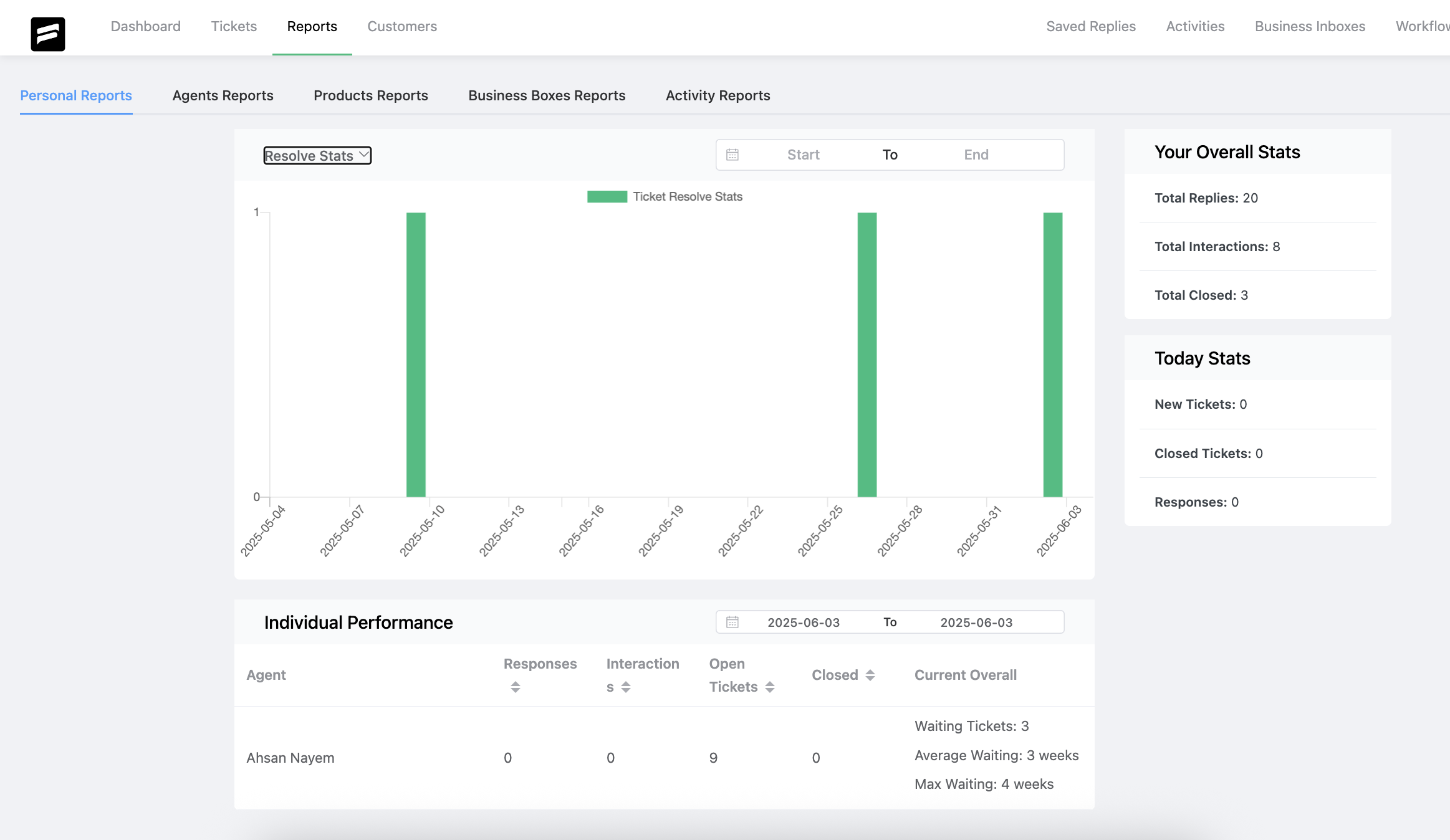Open the Activity Reports tab
Screen dimensions: 1450x840
click(717, 95)
